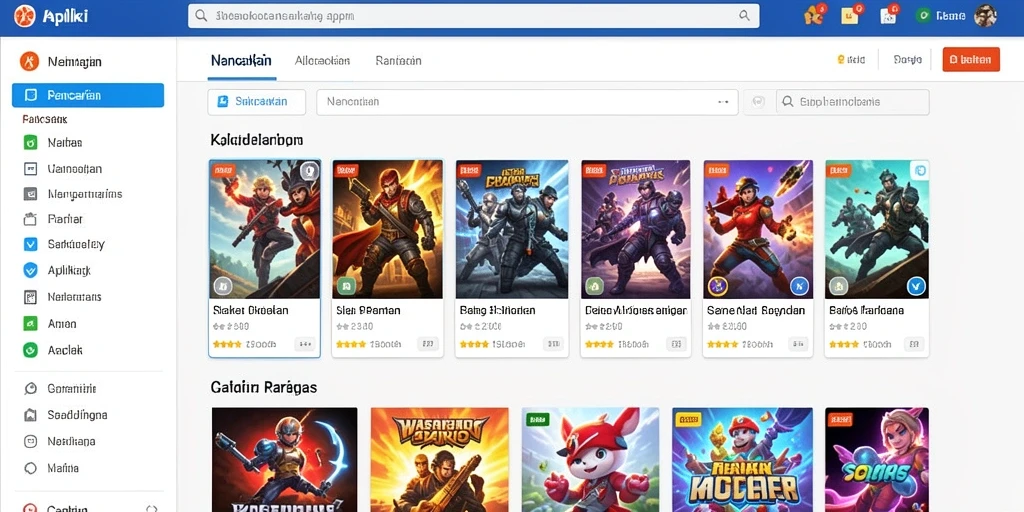
Task: Click the Seaddingna home icon in the sidebar
Action: point(30,415)
